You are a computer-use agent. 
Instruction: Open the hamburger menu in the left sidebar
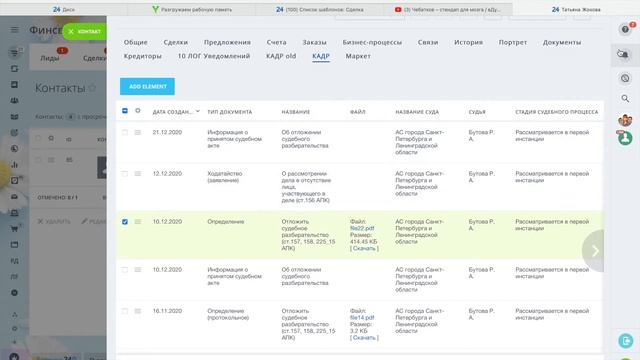click(15, 30)
